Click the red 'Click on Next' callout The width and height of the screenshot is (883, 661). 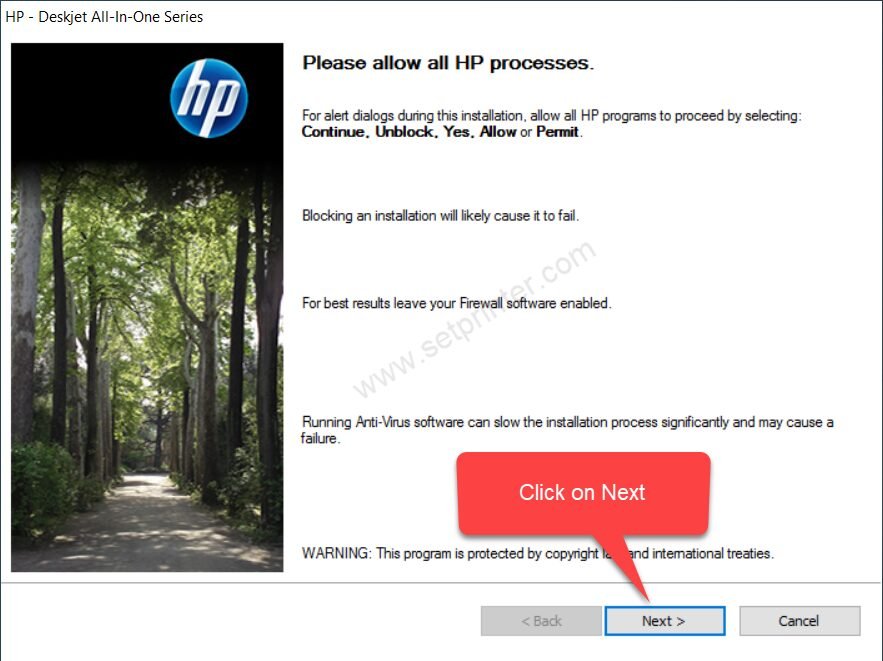point(583,493)
